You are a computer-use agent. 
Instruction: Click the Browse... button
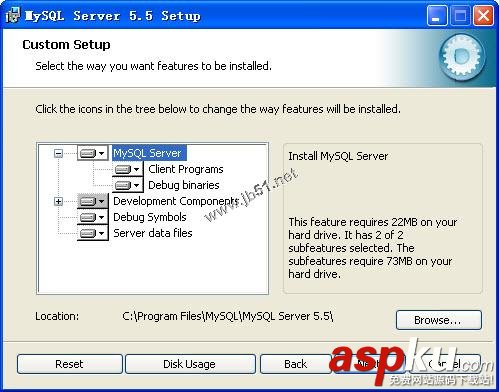pyautogui.click(x=439, y=320)
